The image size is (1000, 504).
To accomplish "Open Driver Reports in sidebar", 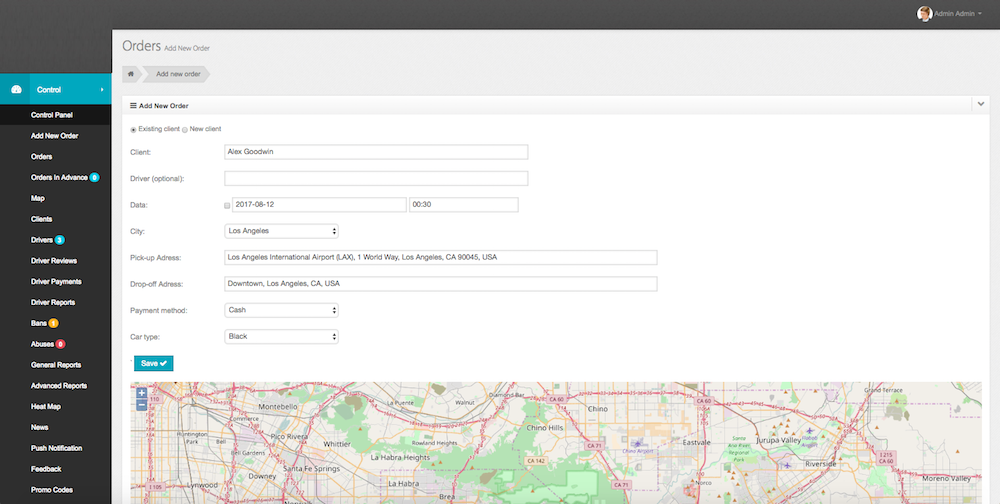I will click(53, 302).
